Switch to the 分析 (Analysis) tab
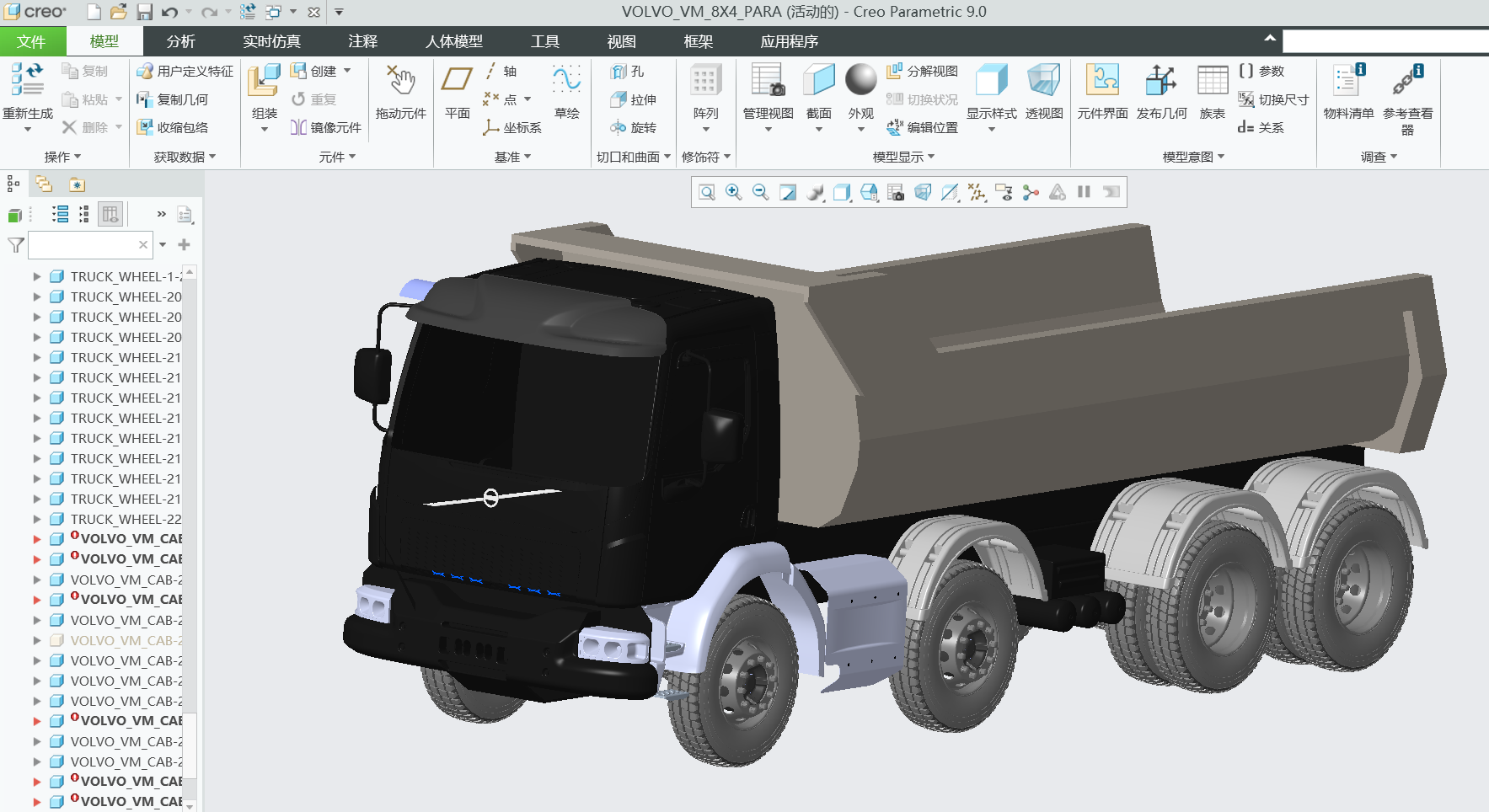1489x812 pixels. (181, 41)
